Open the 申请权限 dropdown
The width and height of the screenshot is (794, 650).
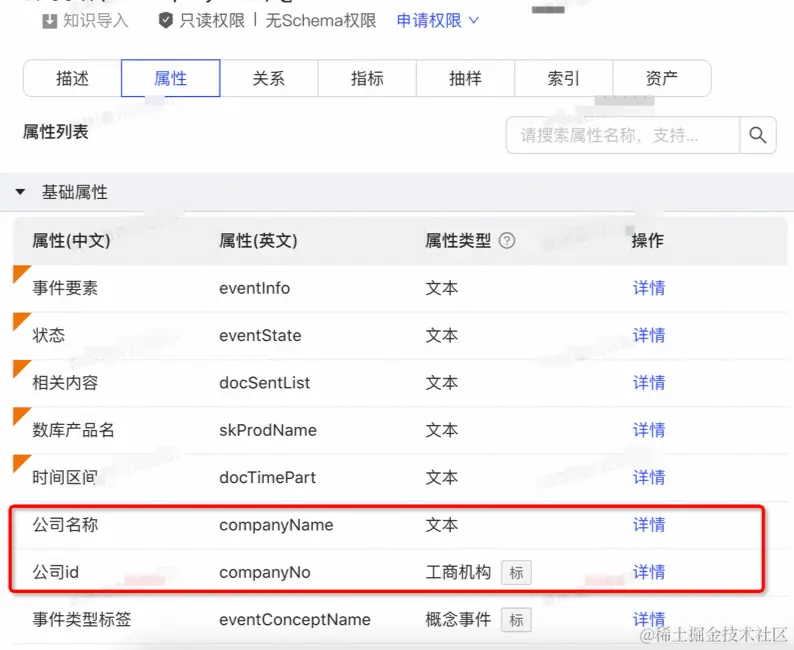coord(438,21)
